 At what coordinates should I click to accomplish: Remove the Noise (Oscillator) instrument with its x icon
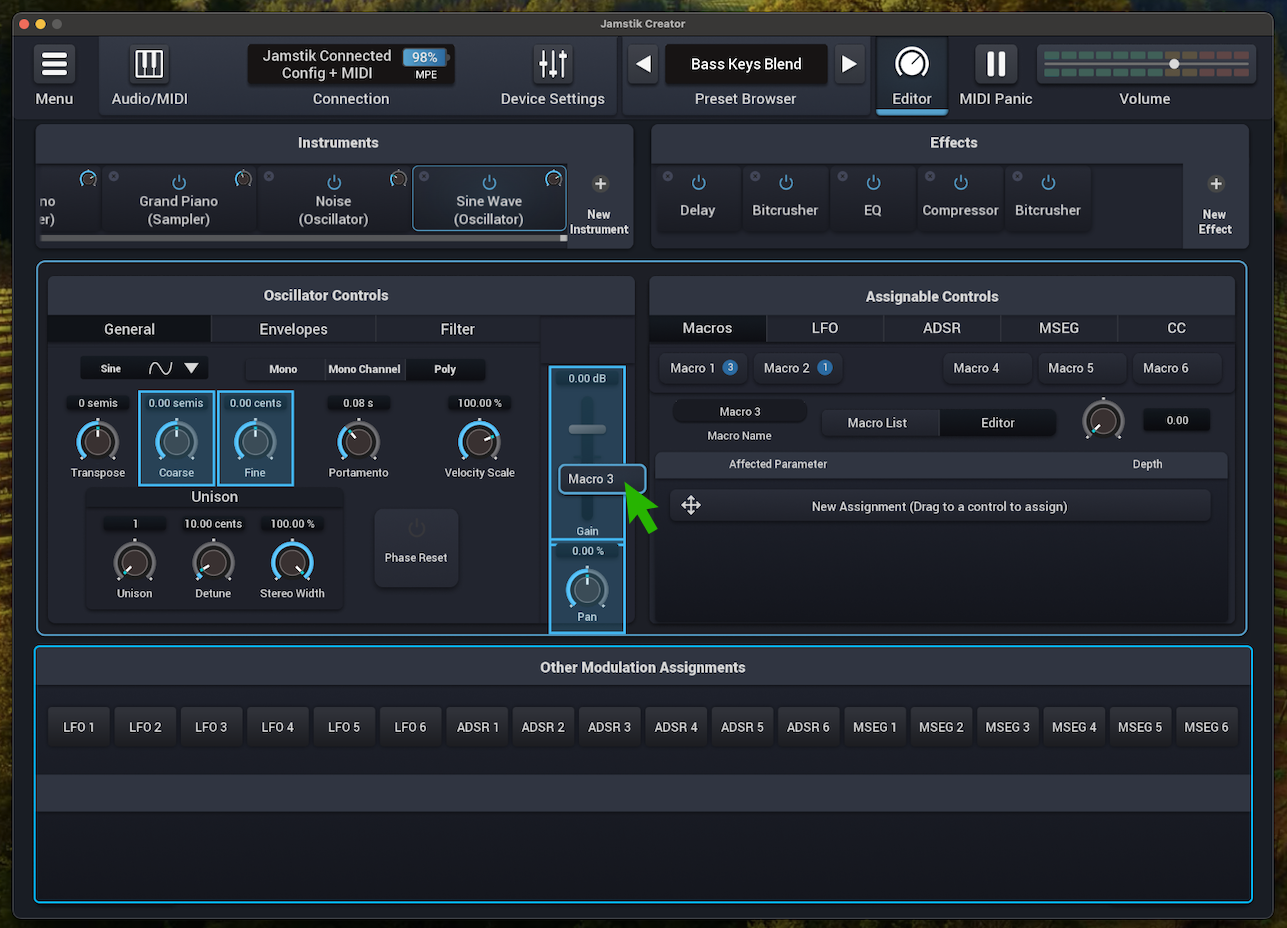point(269,176)
